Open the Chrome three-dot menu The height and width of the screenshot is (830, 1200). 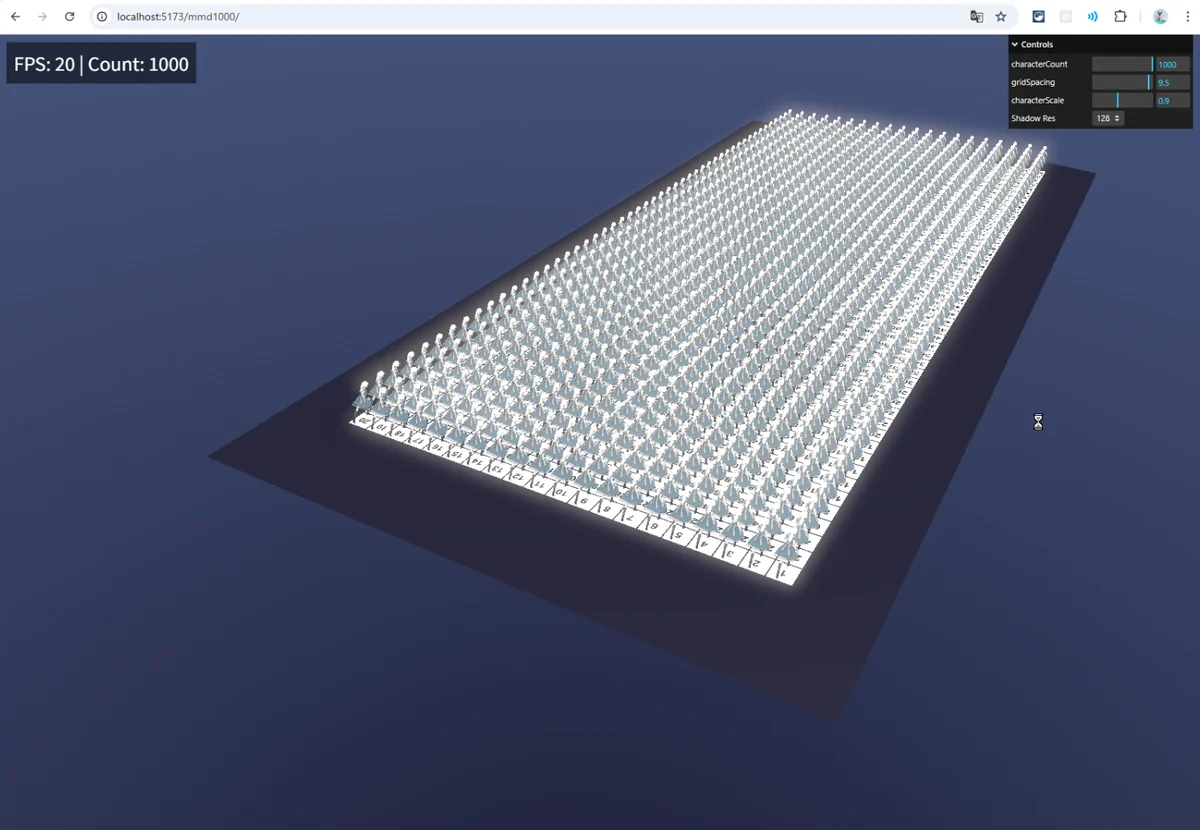1187,17
